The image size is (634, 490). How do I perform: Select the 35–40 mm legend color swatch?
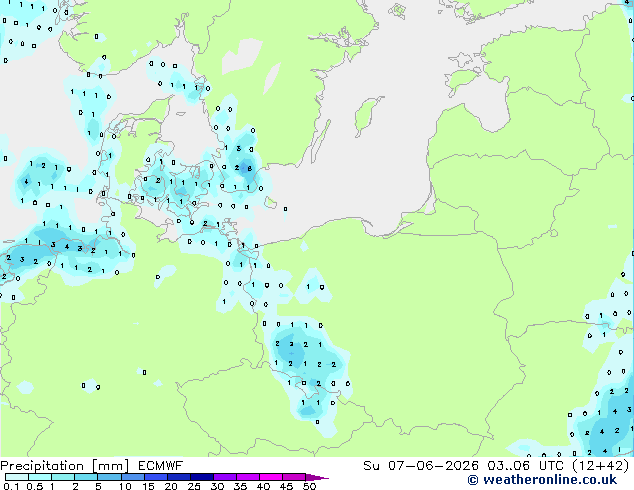click(248, 477)
